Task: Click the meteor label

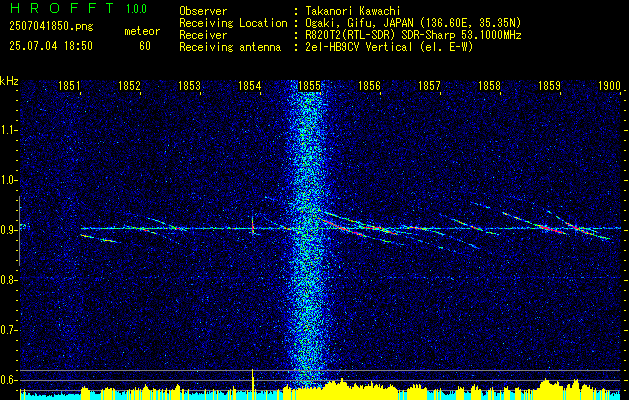Action: pyautogui.click(x=142, y=31)
